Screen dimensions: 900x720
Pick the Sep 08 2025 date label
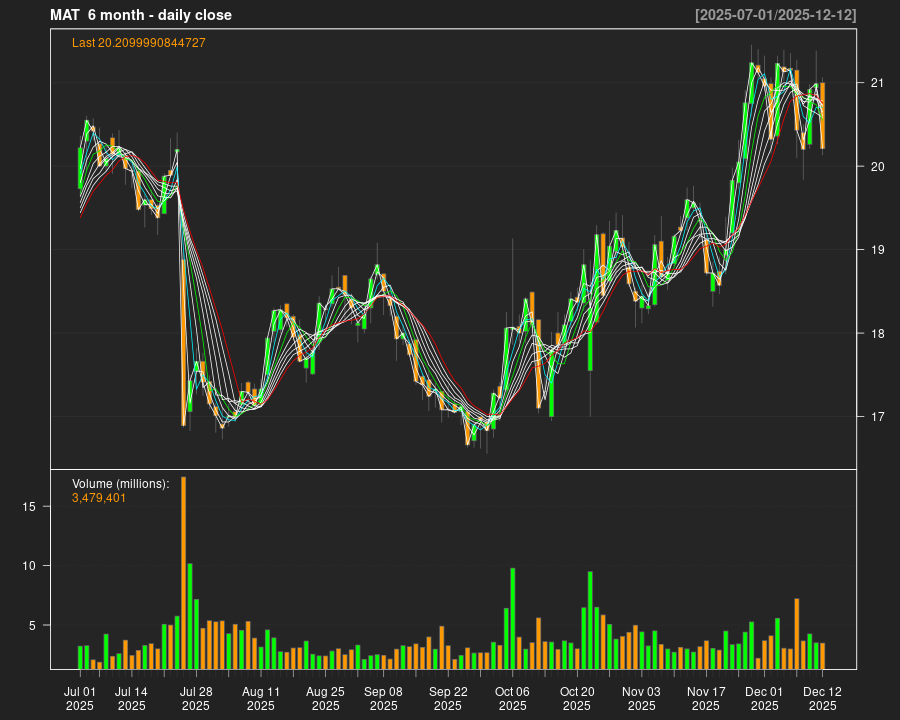point(383,698)
